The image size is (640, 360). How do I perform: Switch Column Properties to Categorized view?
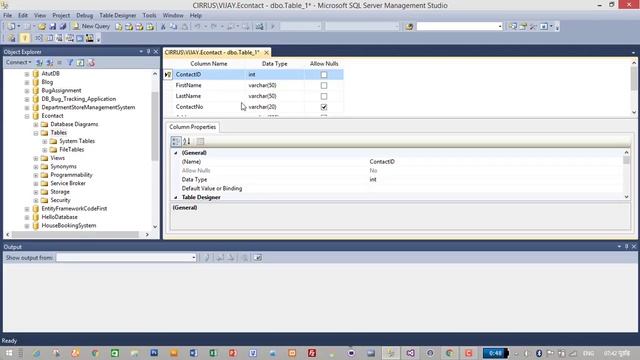[176, 141]
